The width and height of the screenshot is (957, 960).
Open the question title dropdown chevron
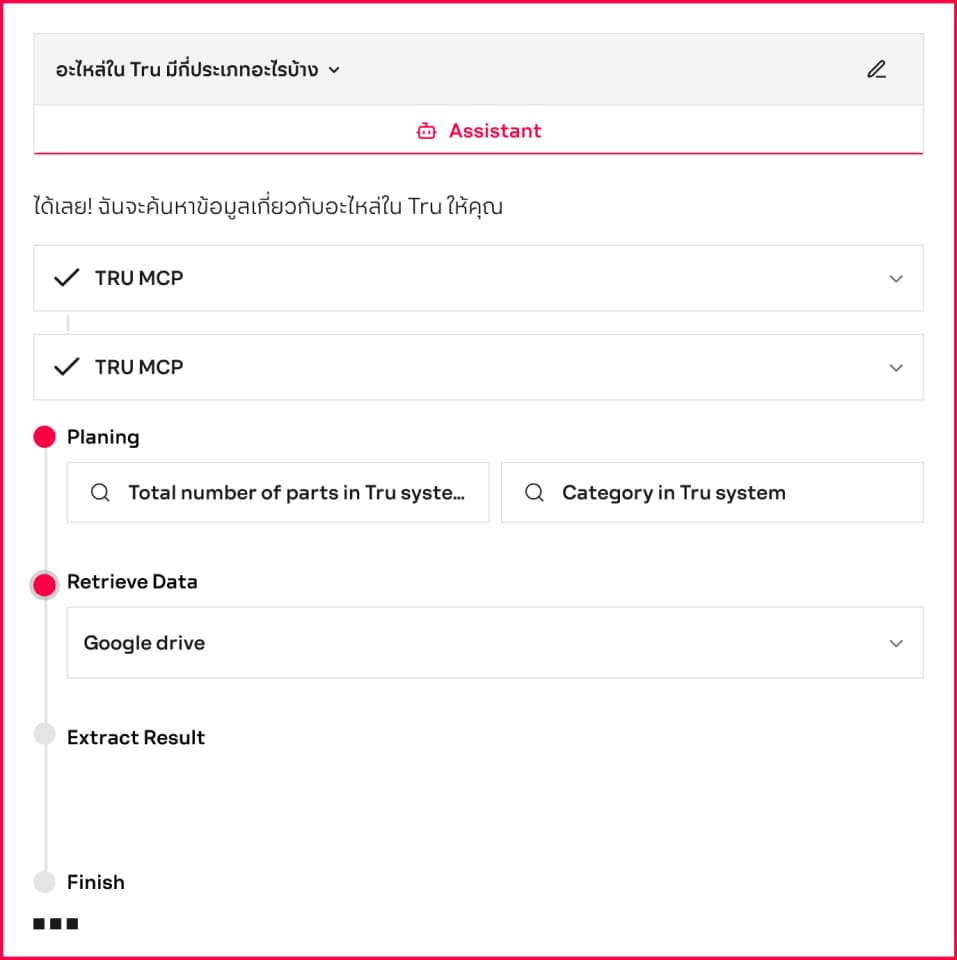(x=334, y=70)
